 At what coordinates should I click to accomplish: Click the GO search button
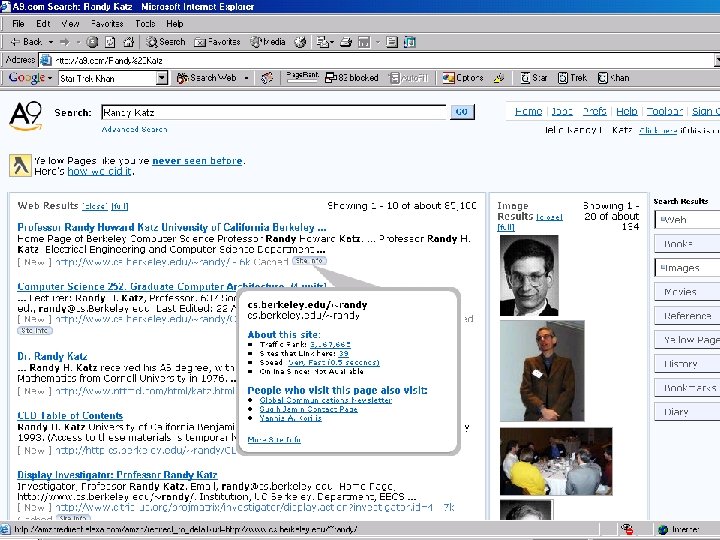(462, 112)
